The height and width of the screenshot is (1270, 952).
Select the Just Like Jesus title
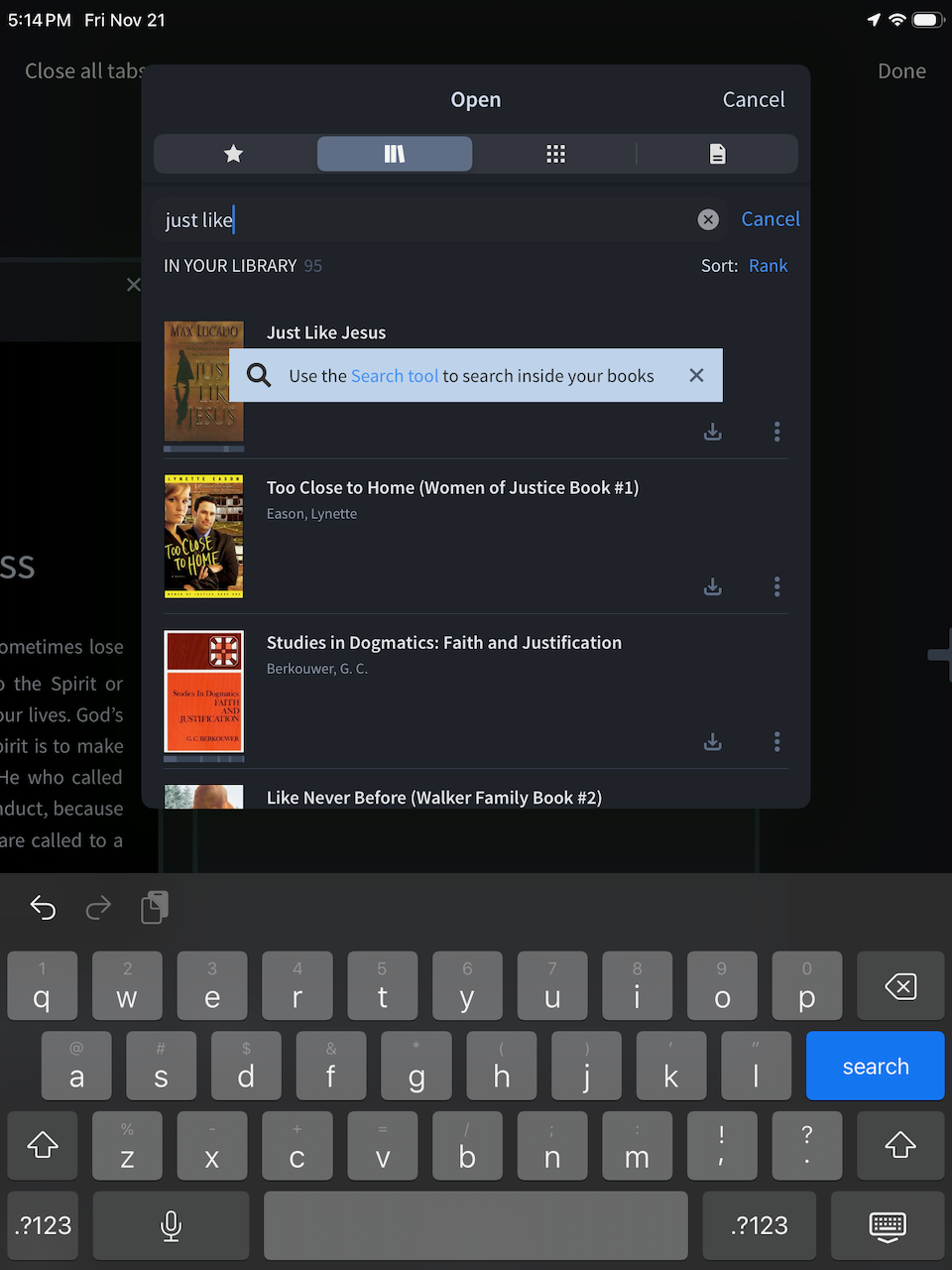point(326,332)
